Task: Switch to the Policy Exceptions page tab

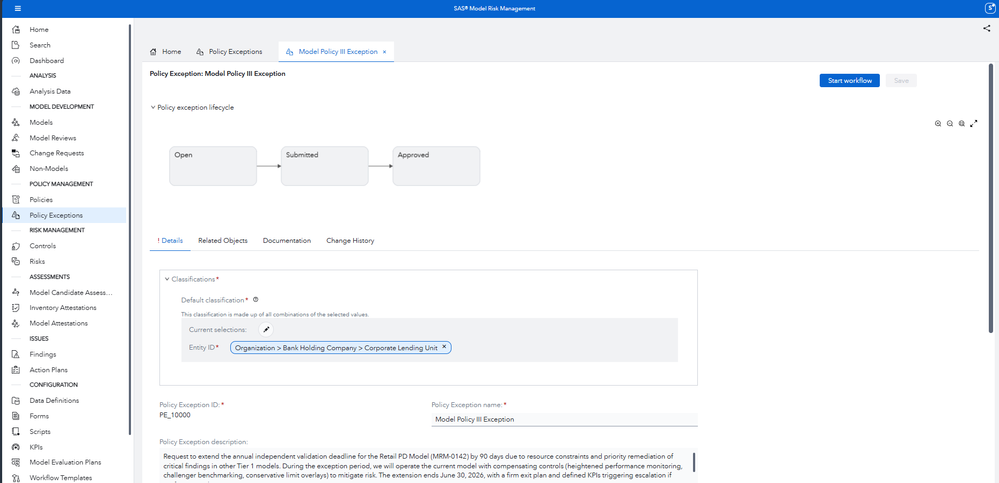Action: [x=229, y=52]
